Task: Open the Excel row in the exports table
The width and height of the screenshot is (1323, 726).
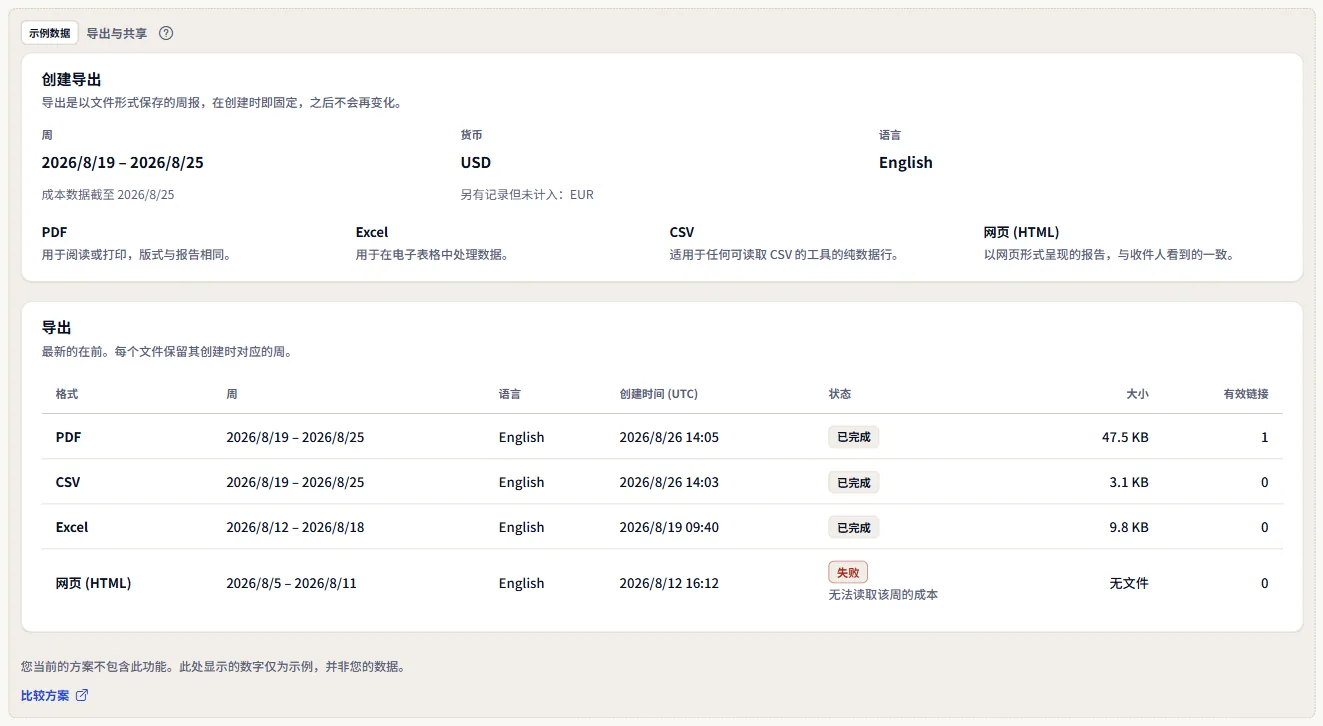Action: [662, 527]
